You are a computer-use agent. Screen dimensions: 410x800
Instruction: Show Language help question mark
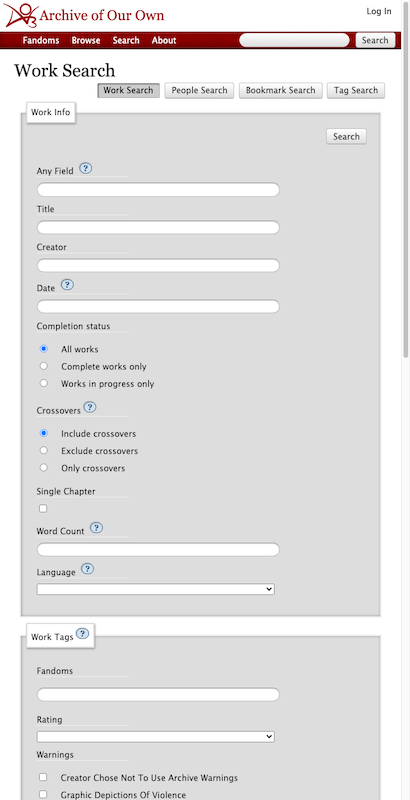point(88,569)
